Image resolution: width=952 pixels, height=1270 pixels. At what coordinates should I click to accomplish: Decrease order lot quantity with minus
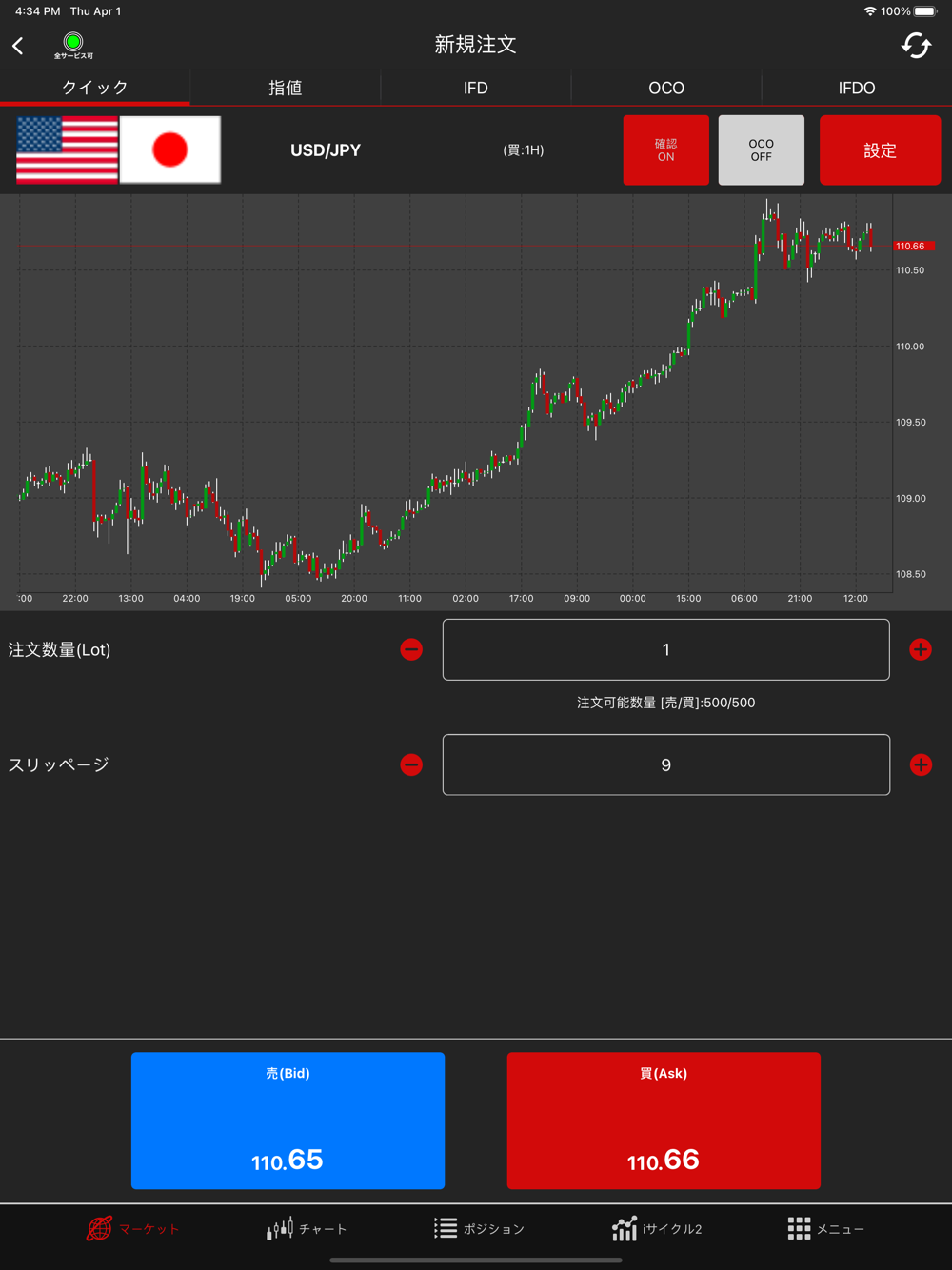pos(411,649)
